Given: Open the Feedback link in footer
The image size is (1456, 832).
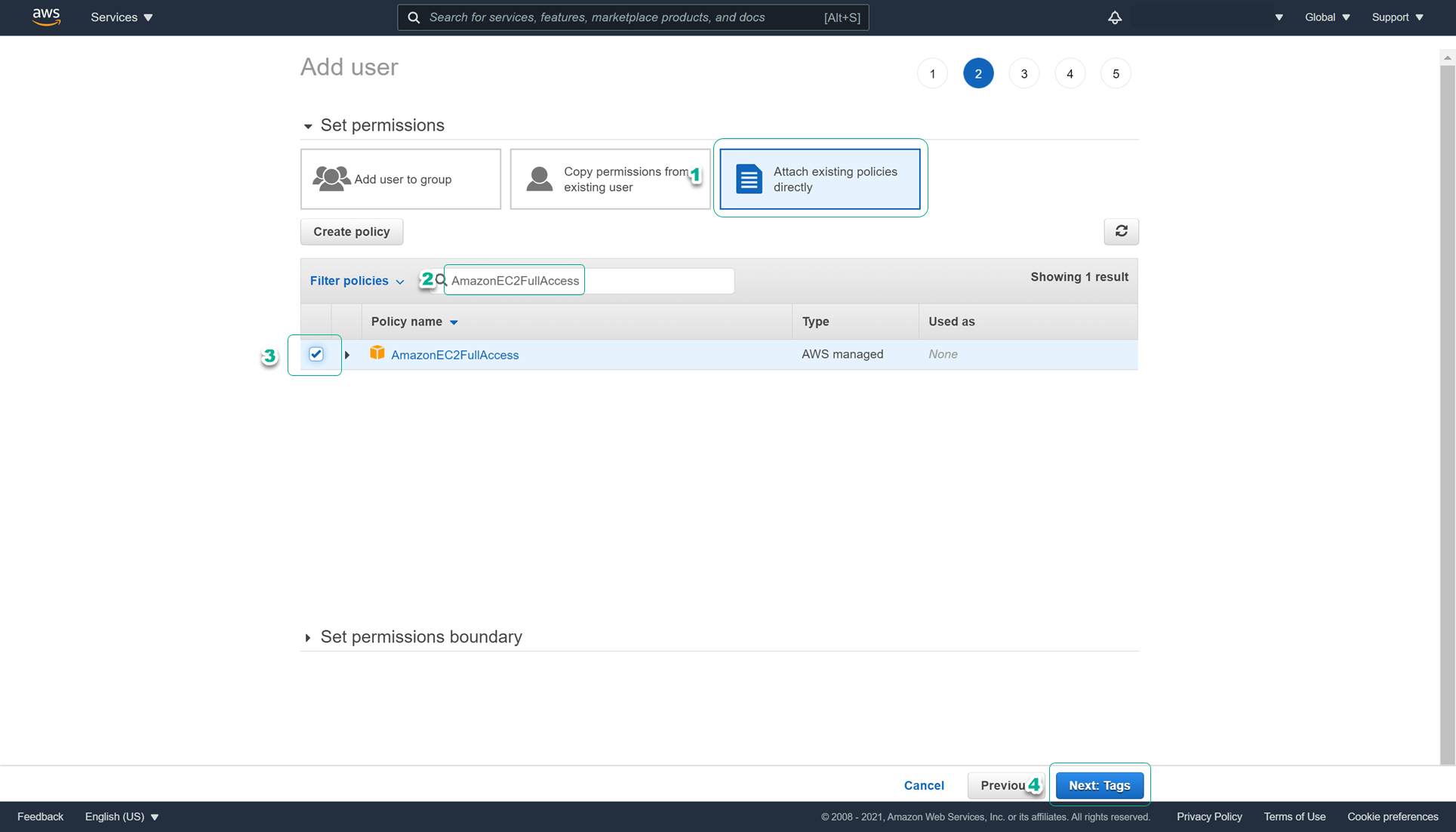Looking at the screenshot, I should pos(40,817).
